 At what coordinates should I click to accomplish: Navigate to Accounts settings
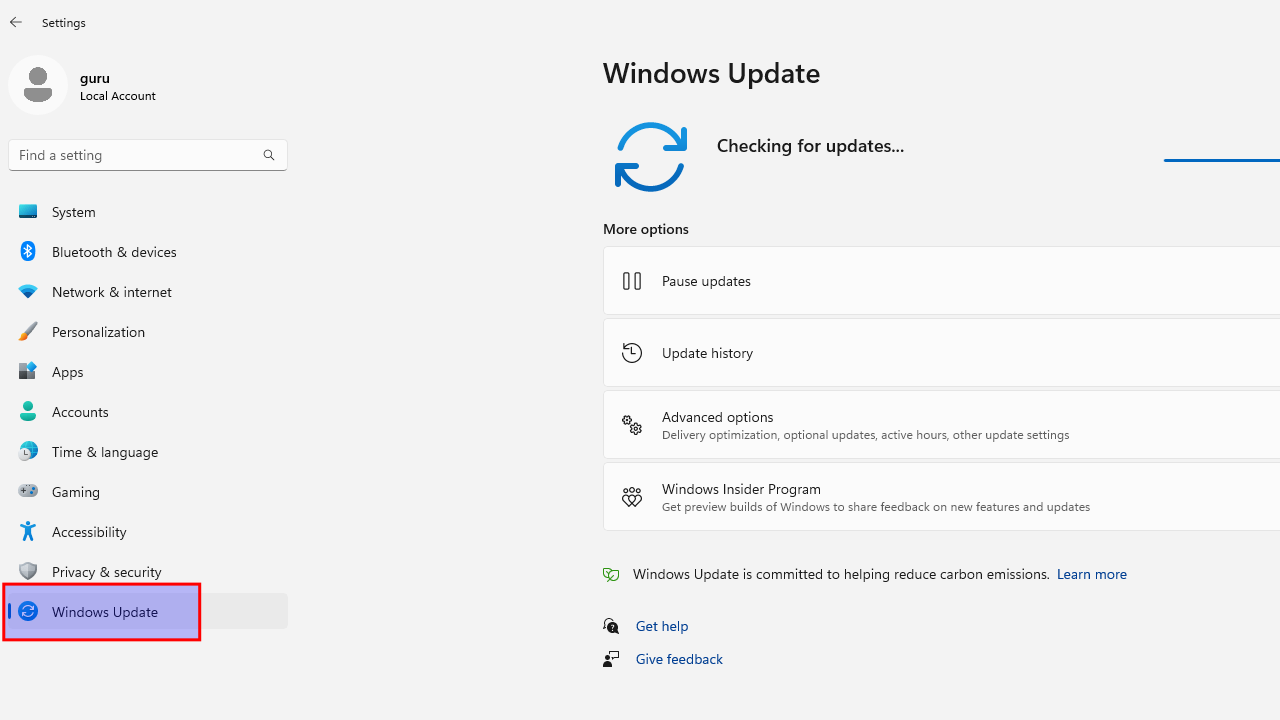(148, 412)
